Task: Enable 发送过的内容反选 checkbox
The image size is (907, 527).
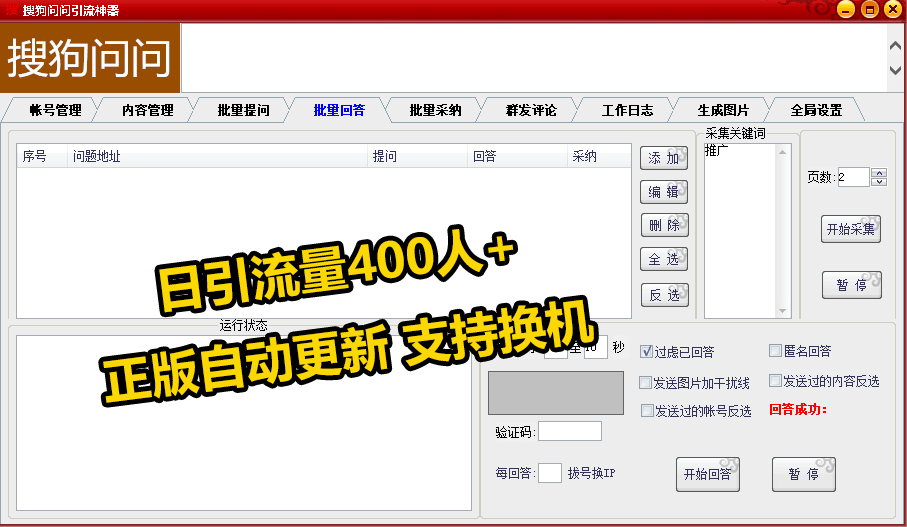Action: coord(775,380)
